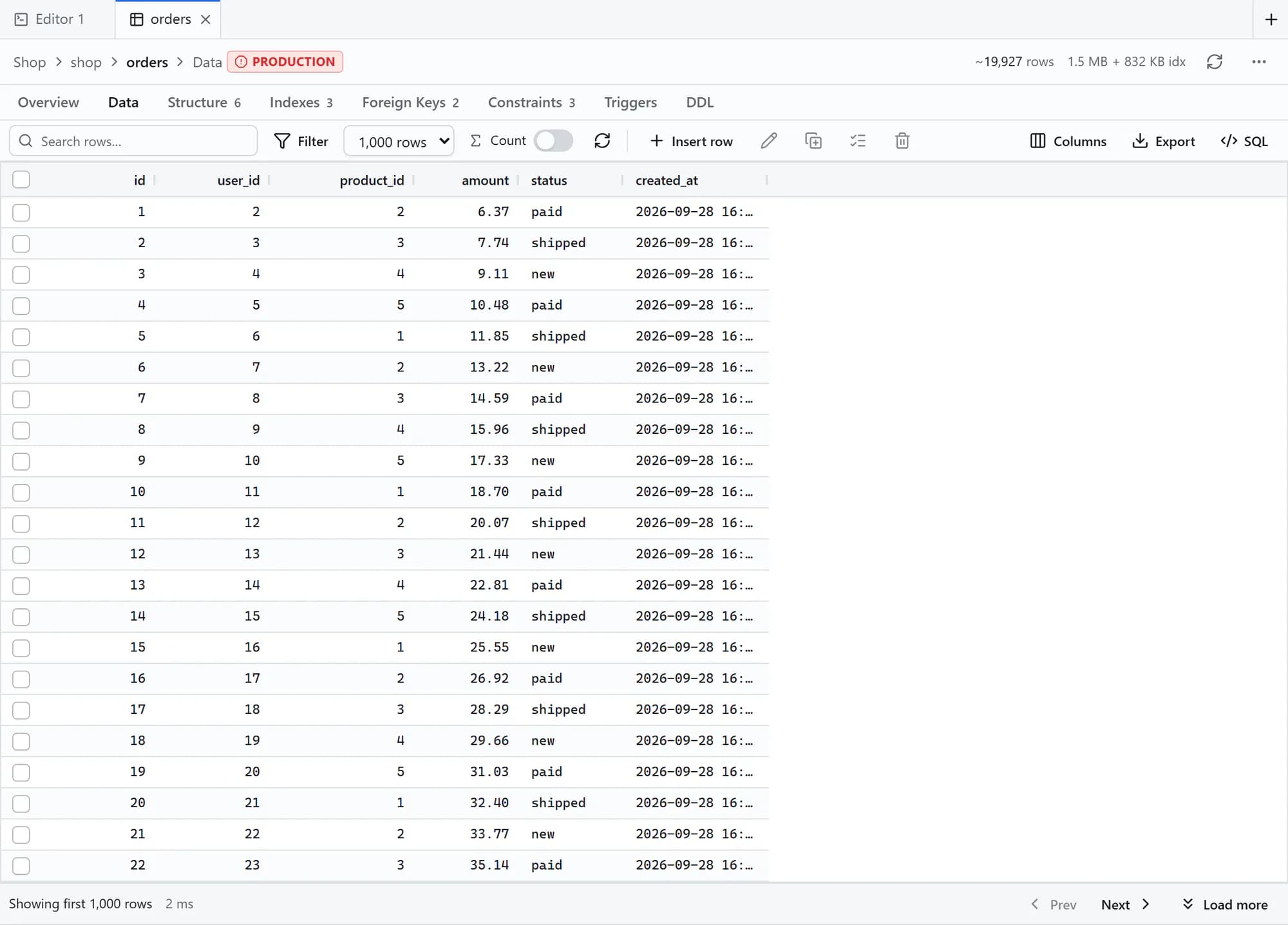Toggle the Count switch on
The height and width of the screenshot is (925, 1288).
pyautogui.click(x=553, y=140)
